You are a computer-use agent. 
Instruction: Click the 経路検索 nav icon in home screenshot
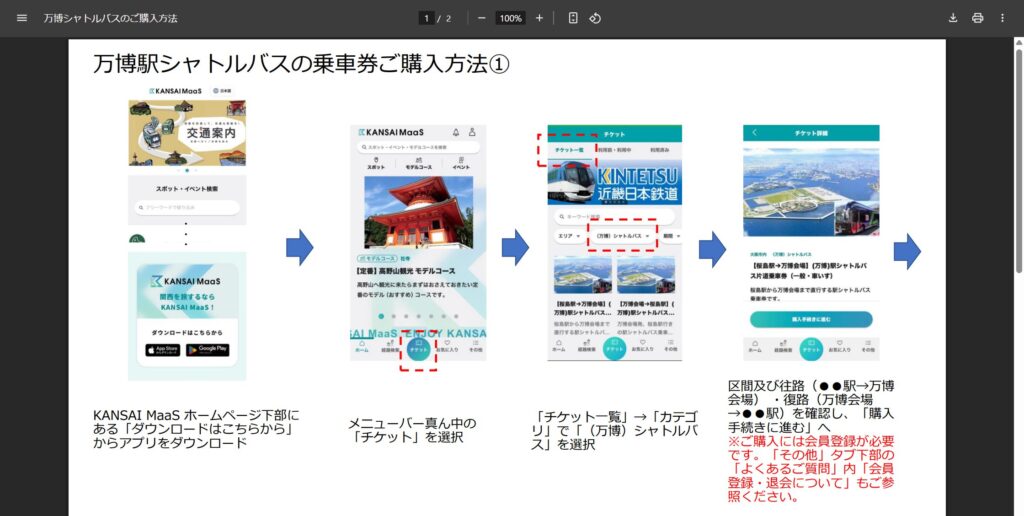[x=389, y=346]
